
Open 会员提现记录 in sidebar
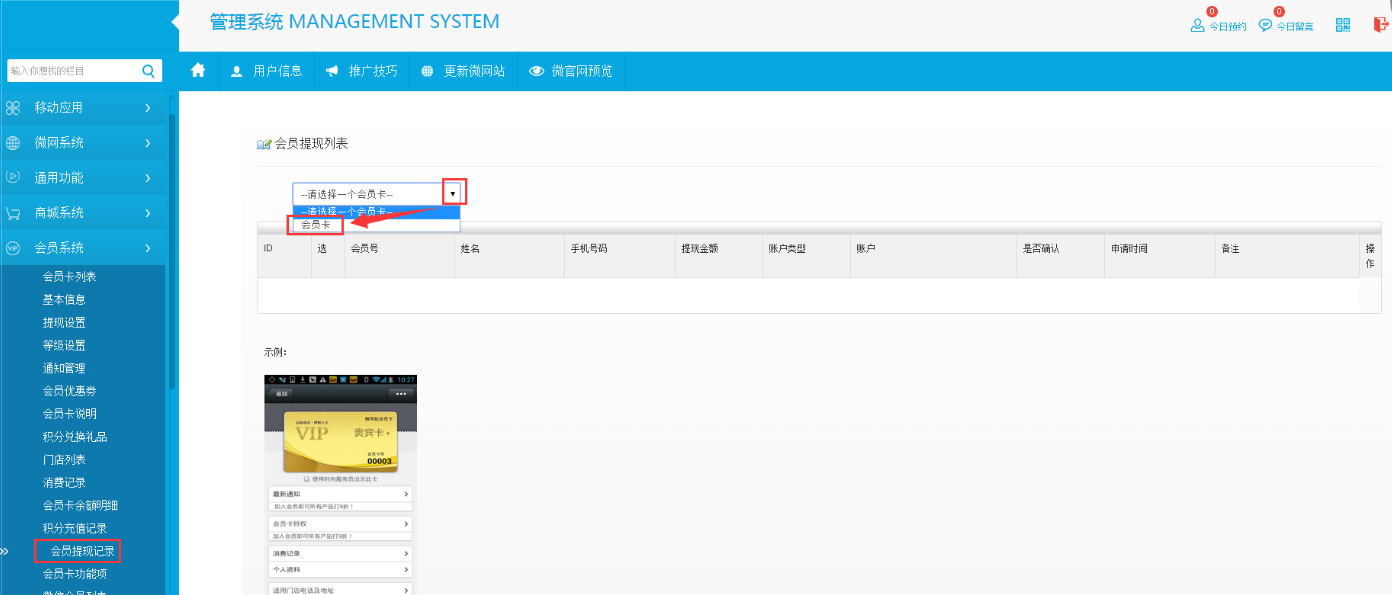point(82,551)
